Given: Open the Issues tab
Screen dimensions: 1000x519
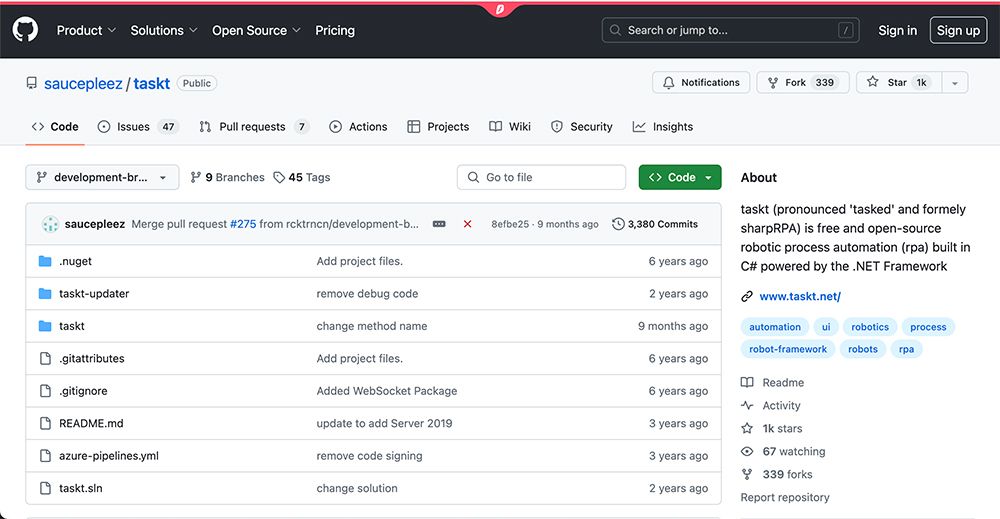Looking at the screenshot, I should 137,126.
